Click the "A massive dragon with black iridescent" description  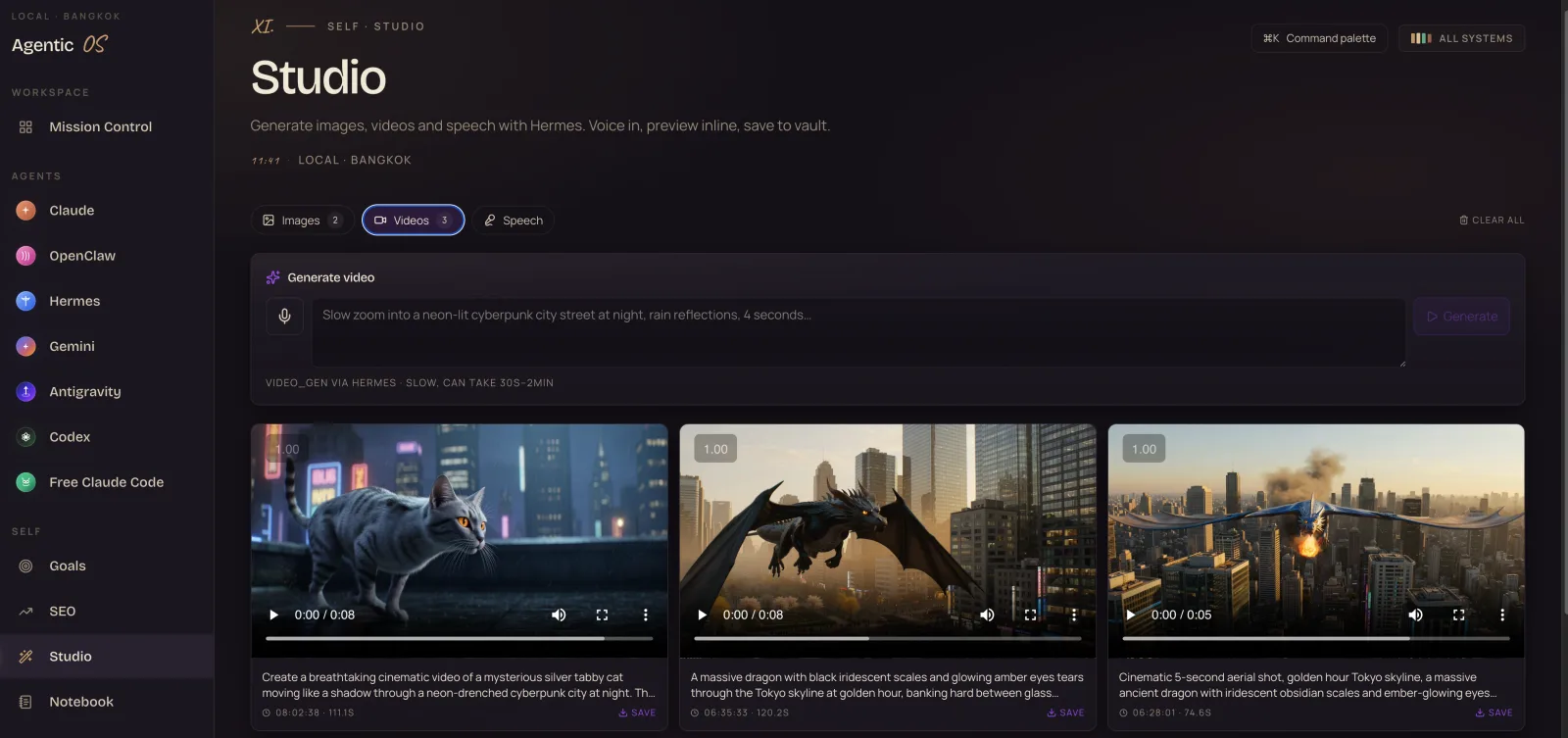(x=887, y=685)
